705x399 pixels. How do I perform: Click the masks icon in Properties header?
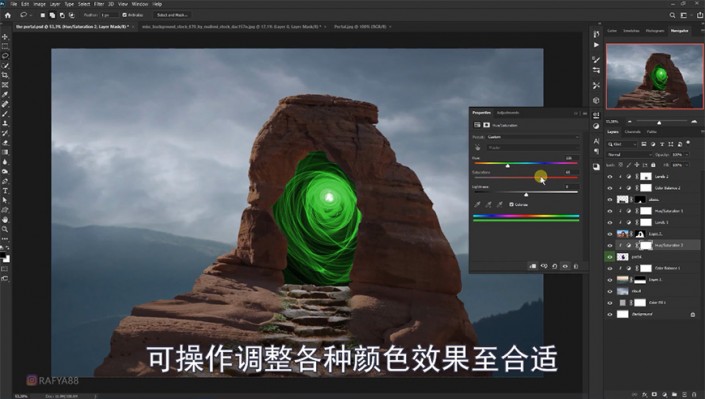point(486,125)
